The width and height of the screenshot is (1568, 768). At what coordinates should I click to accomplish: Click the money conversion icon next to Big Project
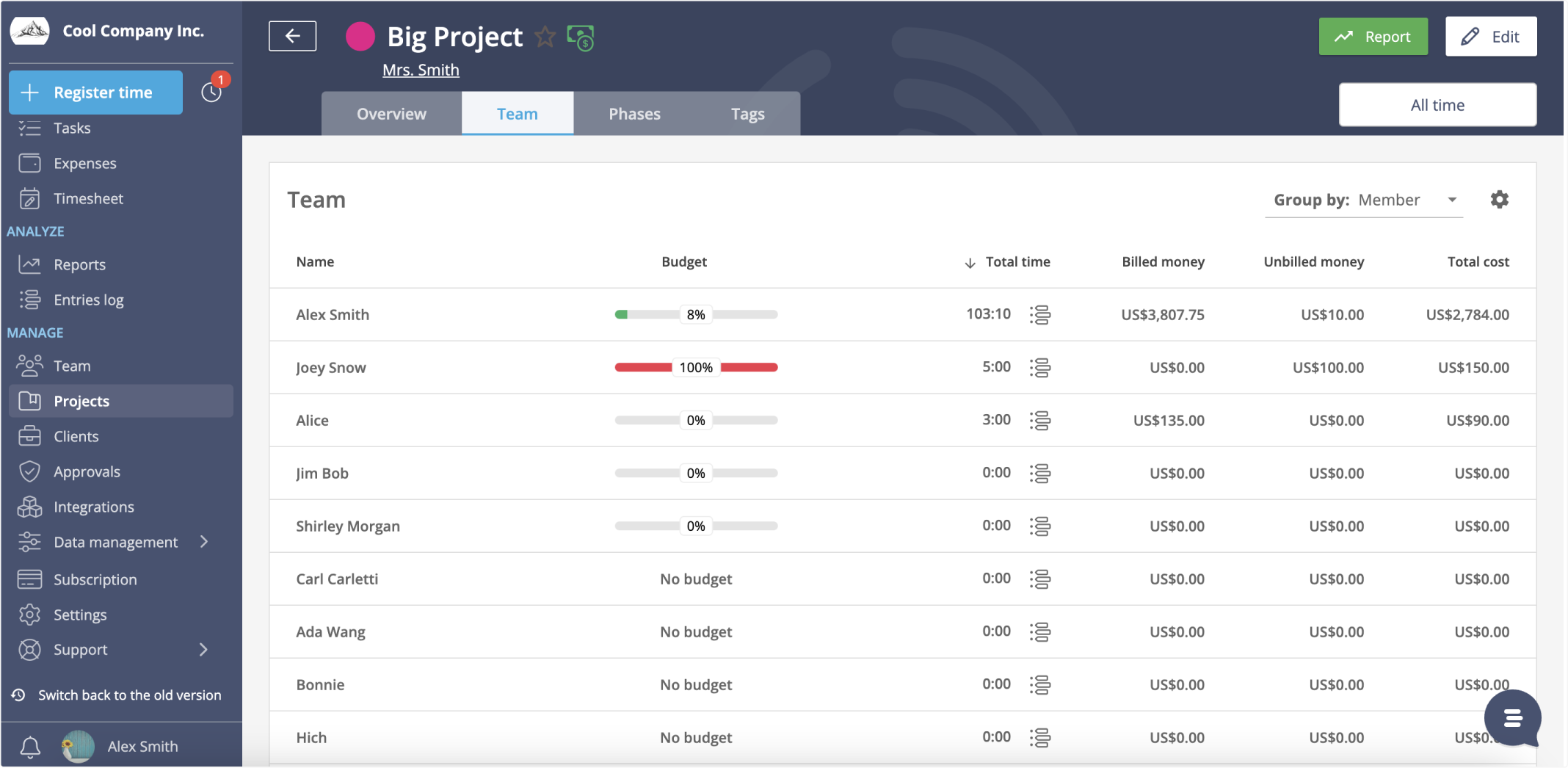point(579,36)
